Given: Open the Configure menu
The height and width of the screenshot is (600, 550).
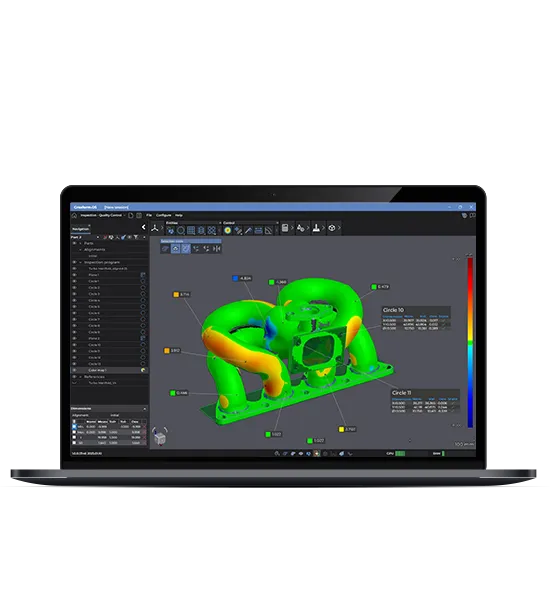Looking at the screenshot, I should coord(163,215).
